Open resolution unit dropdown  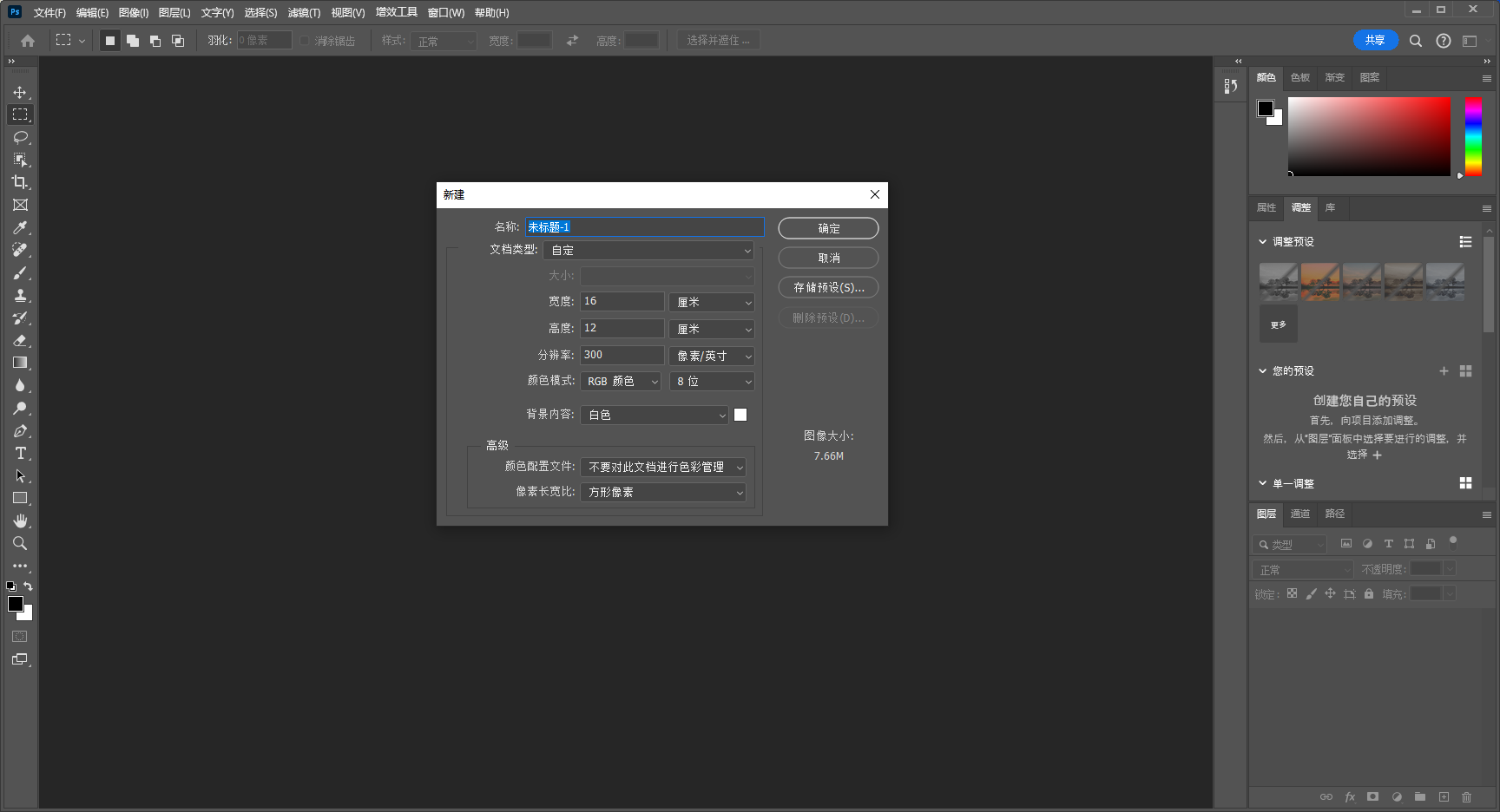coord(711,356)
